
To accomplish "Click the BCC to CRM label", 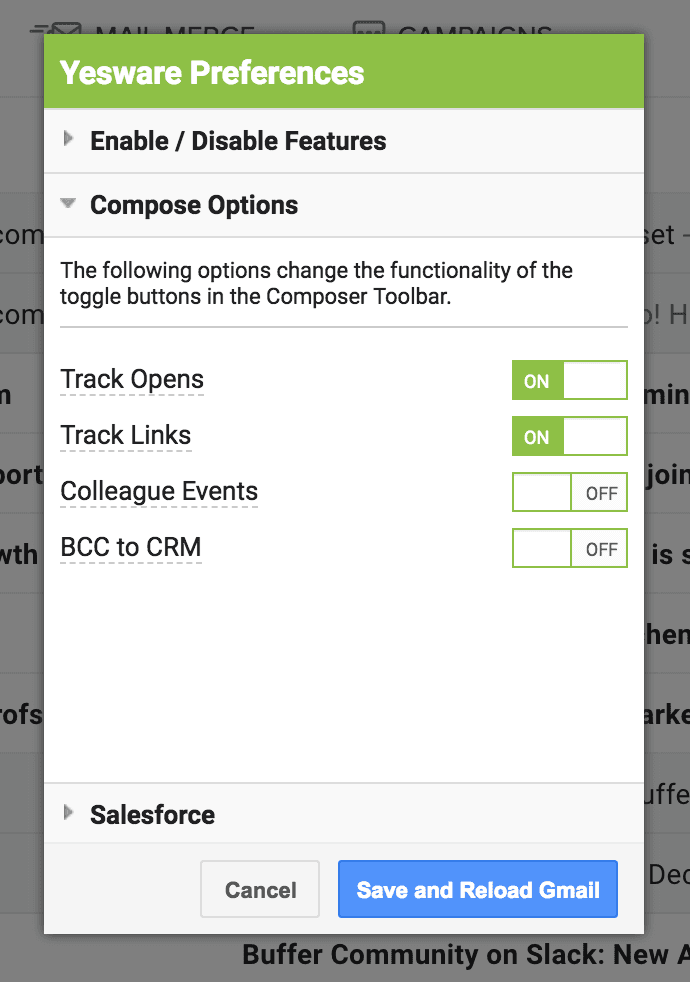I will (131, 547).
